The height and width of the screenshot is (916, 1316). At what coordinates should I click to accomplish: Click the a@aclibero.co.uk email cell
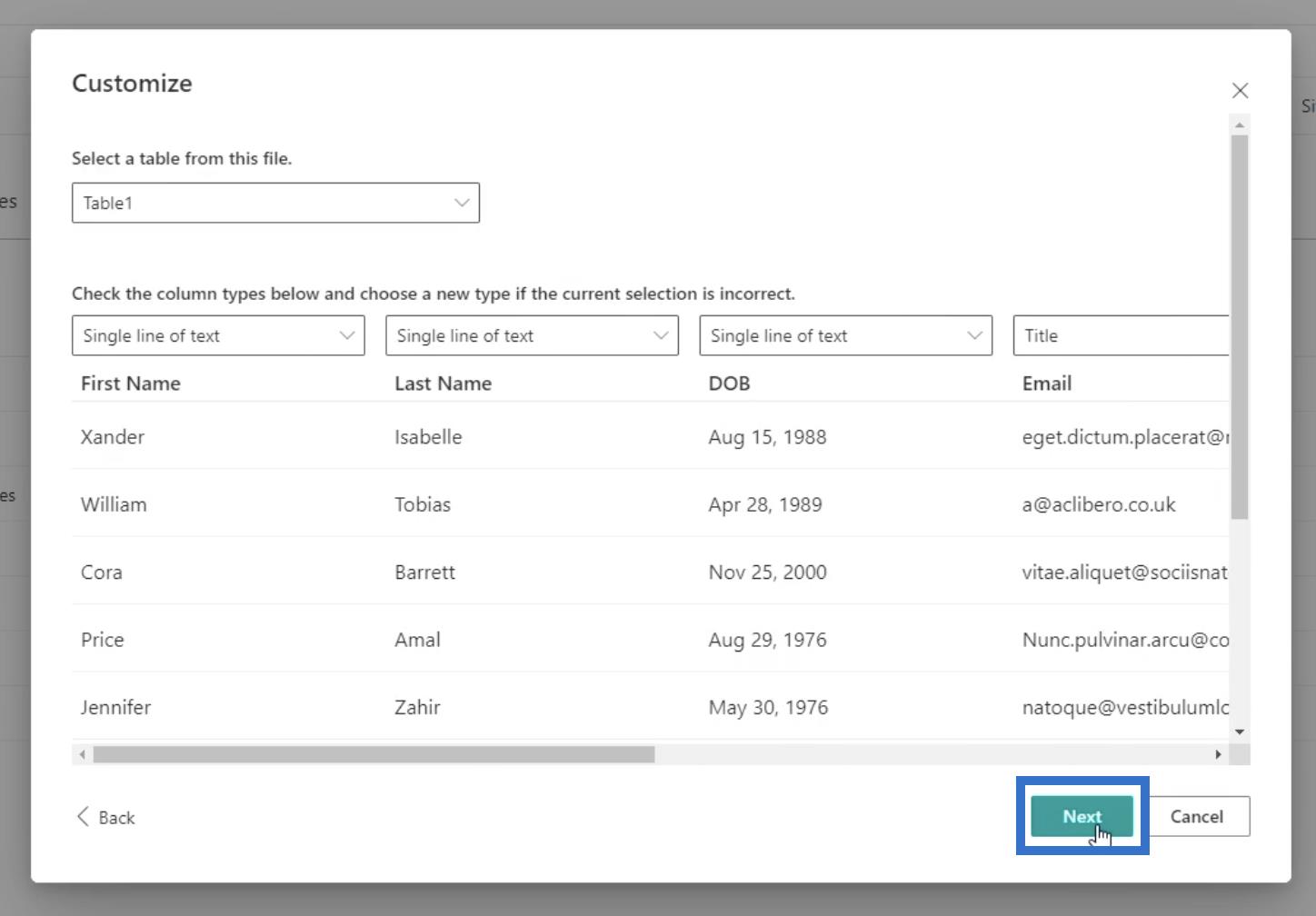(x=1099, y=504)
